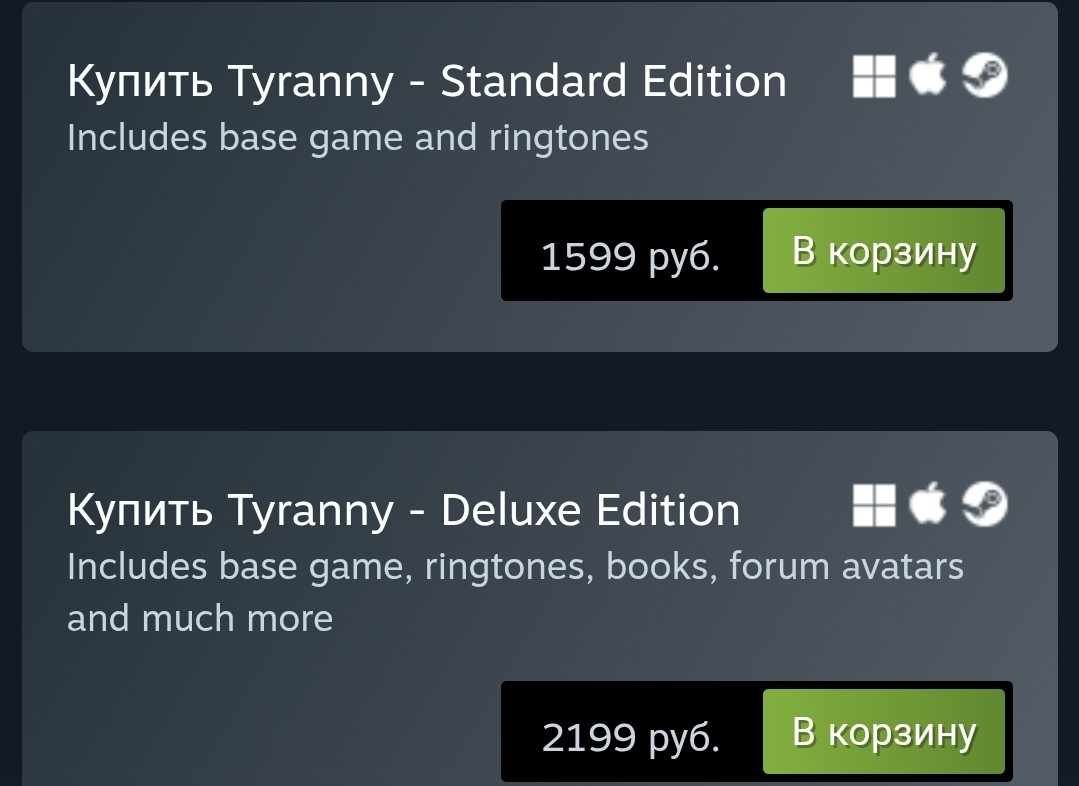This screenshot has height=786, width=1079.
Task: Add Deluxe Edition to cart via В корзину
Action: coord(884,731)
